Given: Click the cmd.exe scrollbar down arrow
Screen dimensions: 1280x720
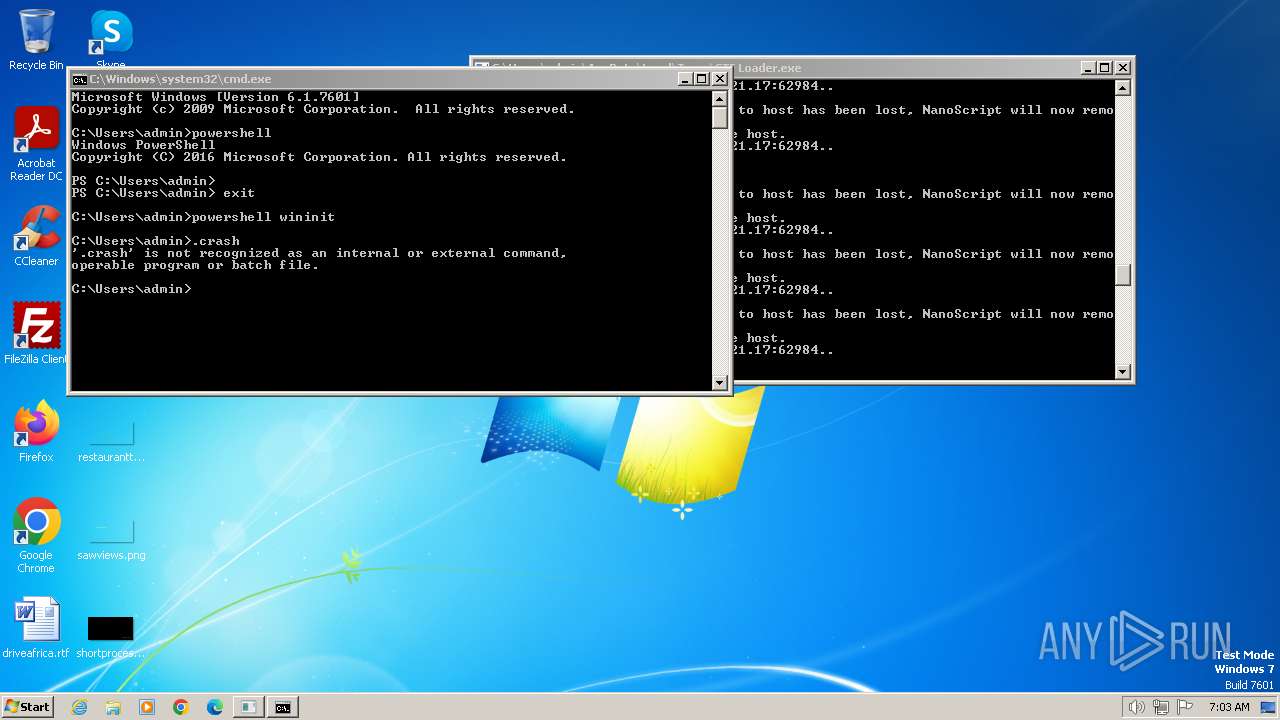Looking at the screenshot, I should coord(719,382).
